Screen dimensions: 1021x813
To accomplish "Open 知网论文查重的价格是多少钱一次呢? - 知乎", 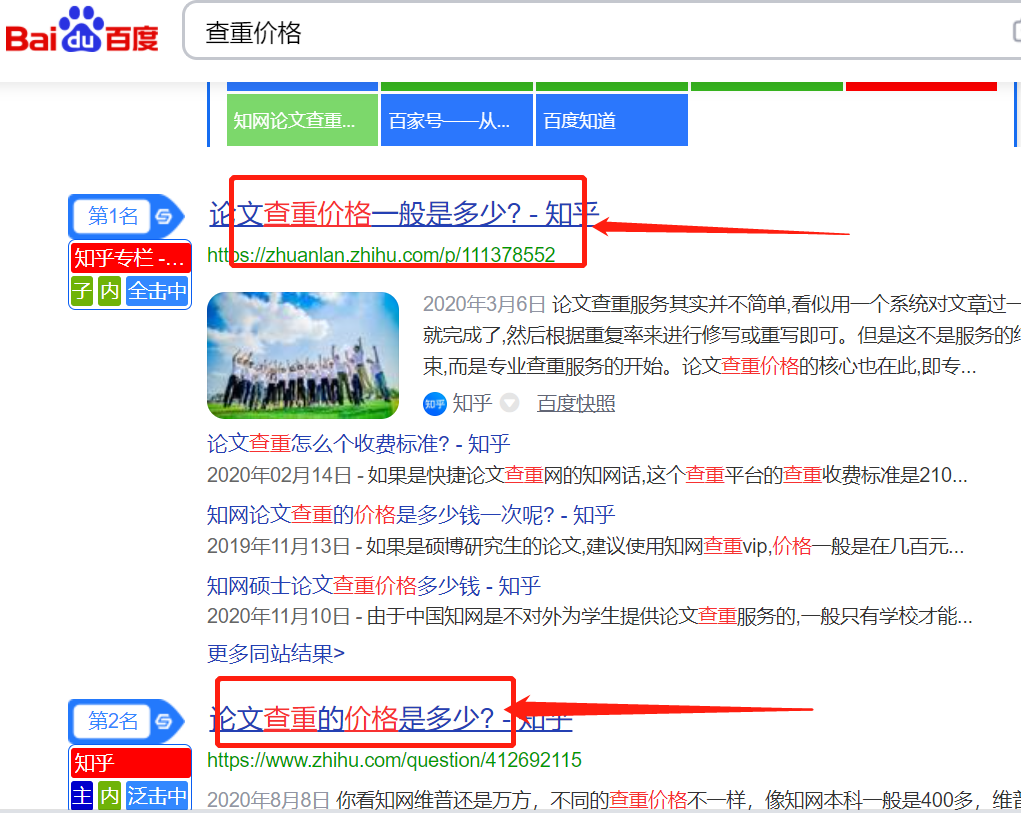I will [411, 515].
